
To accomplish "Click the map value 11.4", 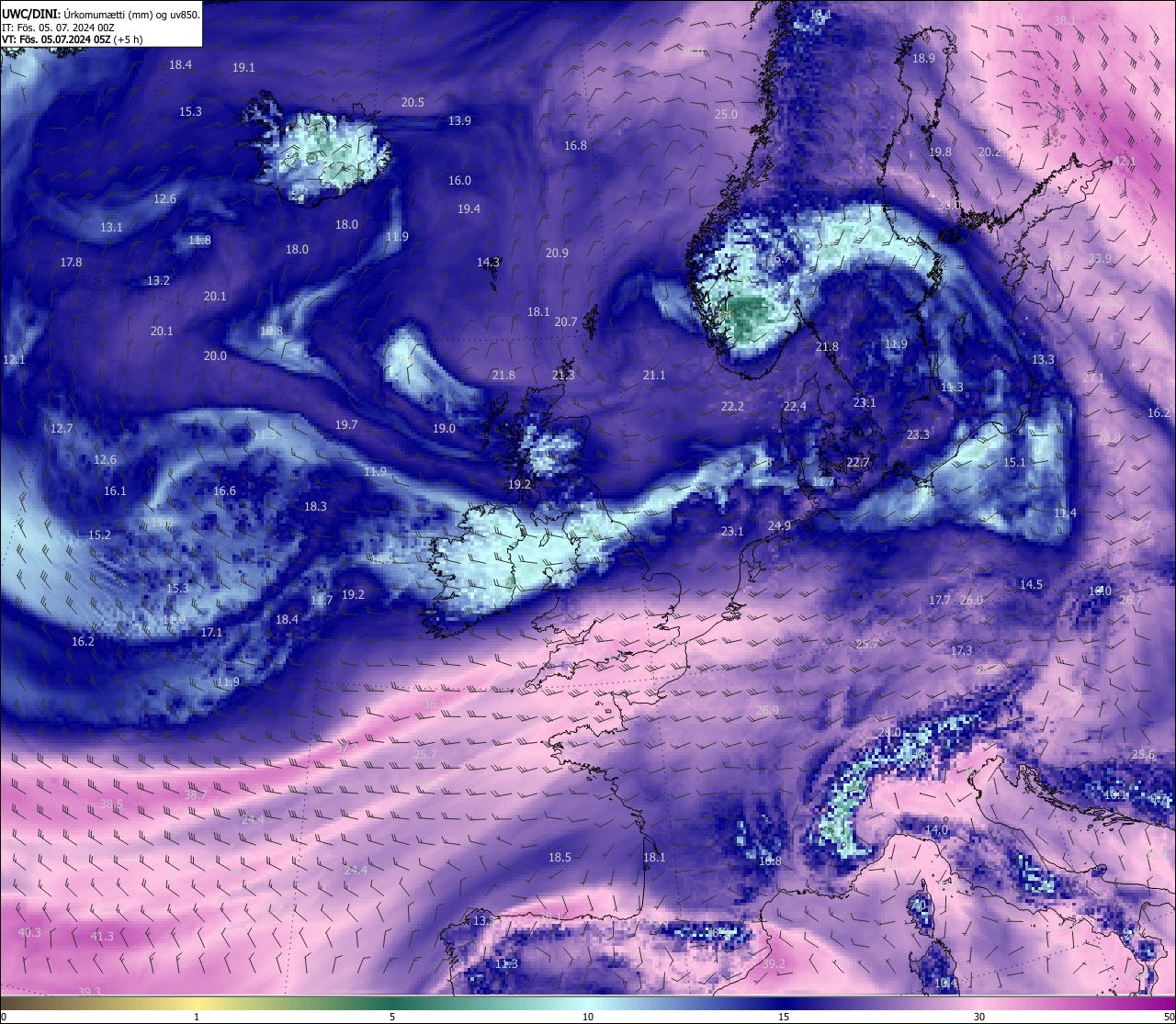I will (1065, 512).
